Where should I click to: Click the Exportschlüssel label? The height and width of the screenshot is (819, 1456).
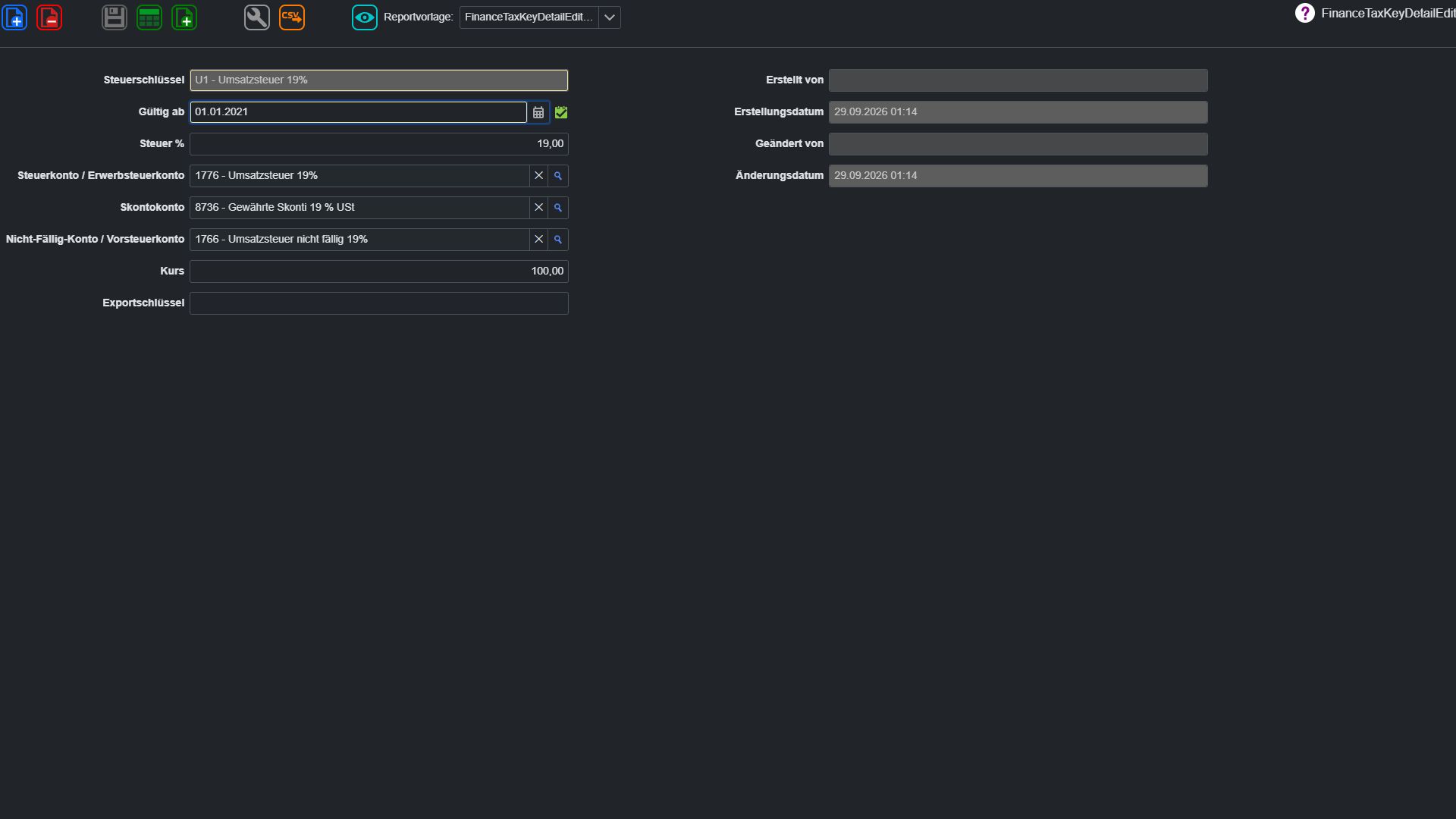coord(143,303)
